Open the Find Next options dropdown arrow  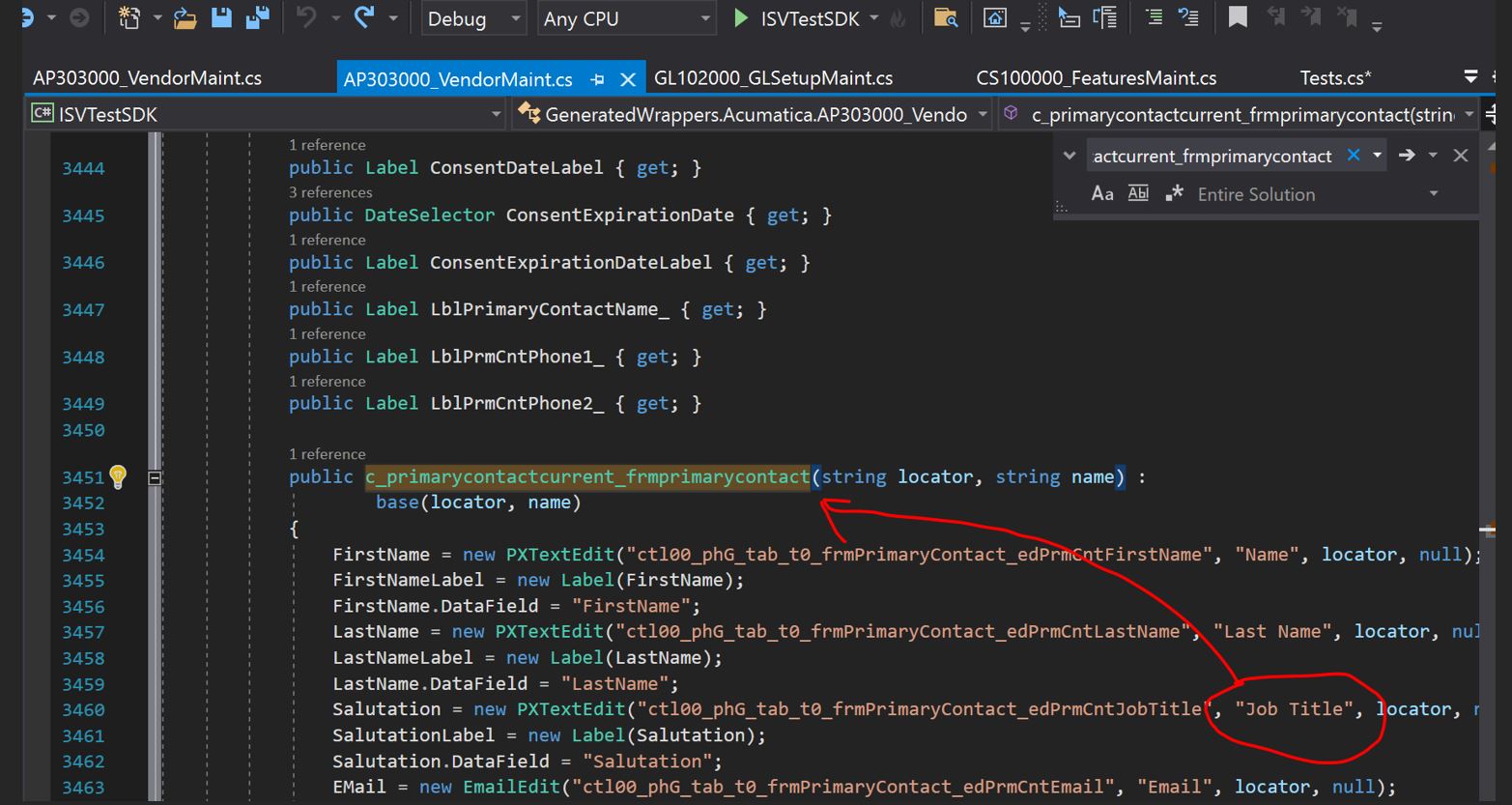(1433, 155)
